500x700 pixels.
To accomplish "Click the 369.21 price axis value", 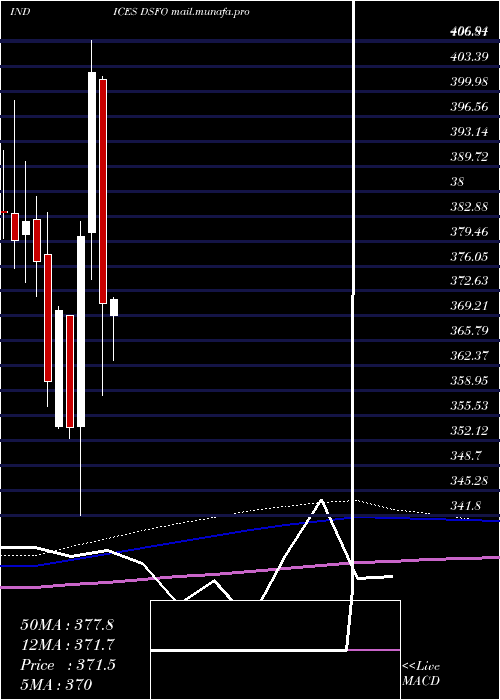I will pos(470,306).
